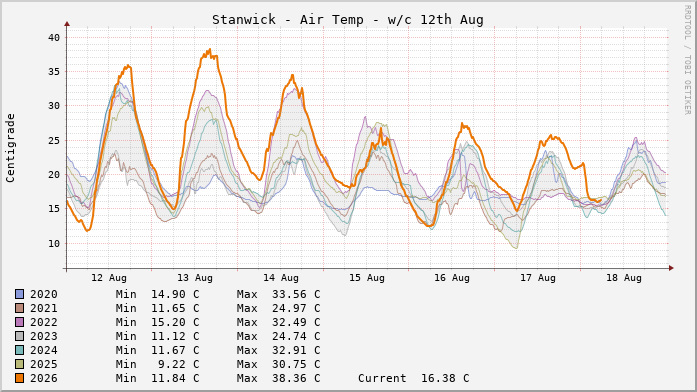Click the y-axis arrowhead at top
Image resolution: width=697 pixels, height=392 pixels.
[67, 24]
